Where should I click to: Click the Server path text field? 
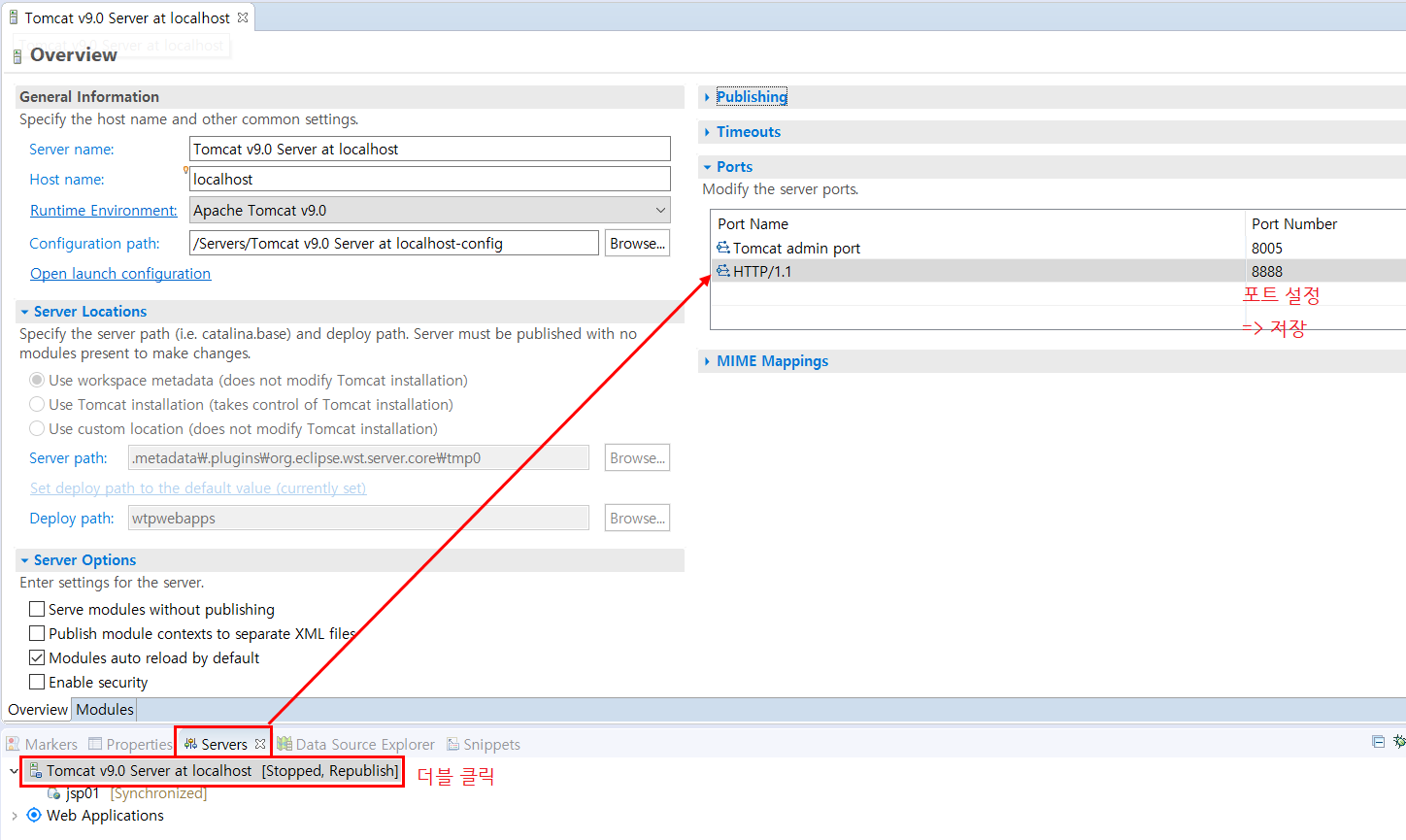[x=358, y=457]
